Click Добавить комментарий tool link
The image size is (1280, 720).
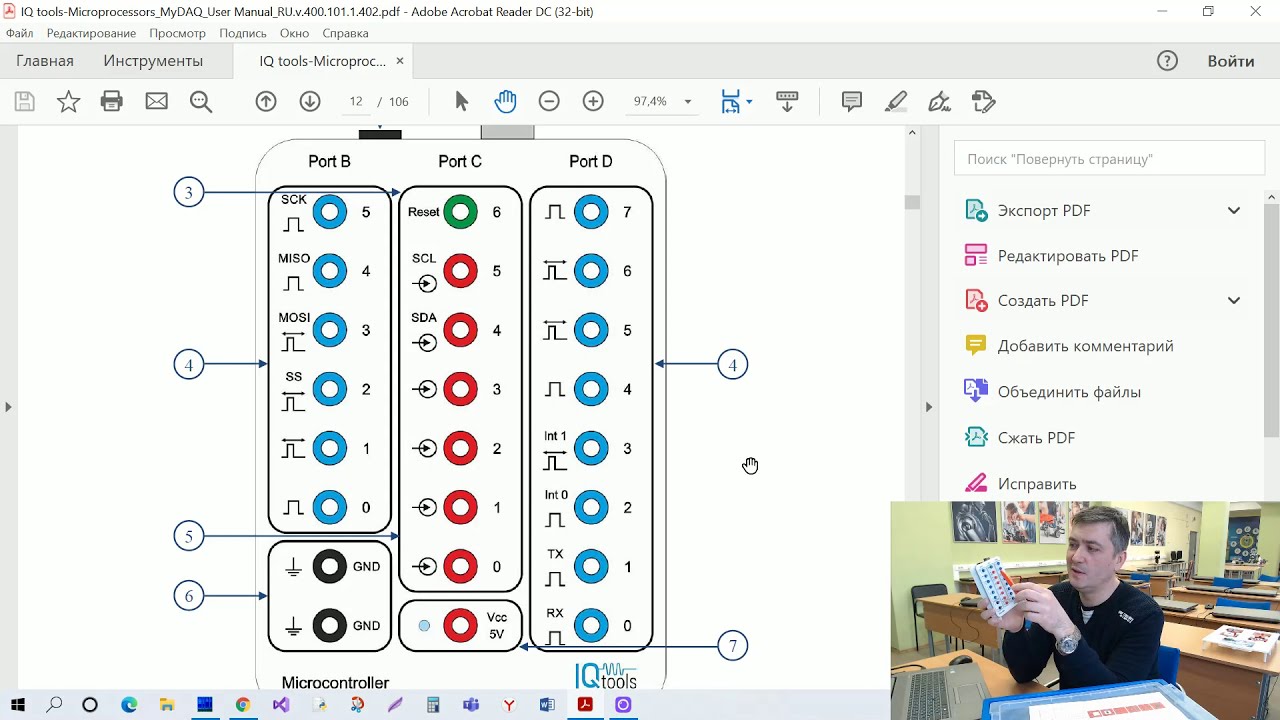[1085, 346]
